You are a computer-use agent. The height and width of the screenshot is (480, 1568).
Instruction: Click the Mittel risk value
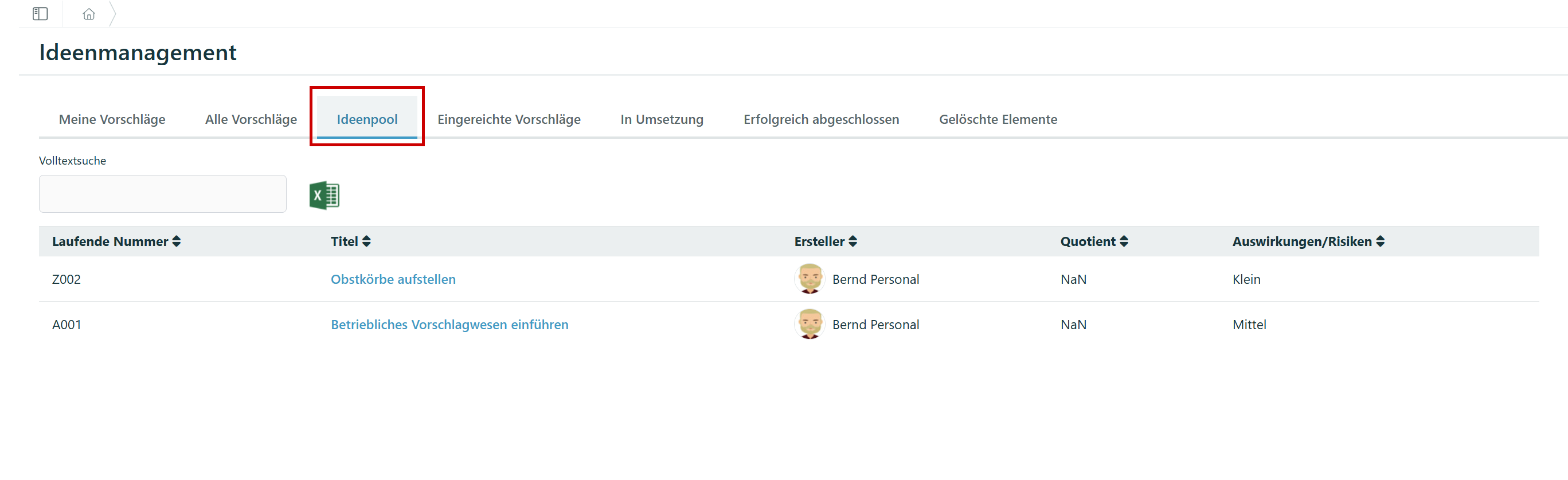(1249, 325)
